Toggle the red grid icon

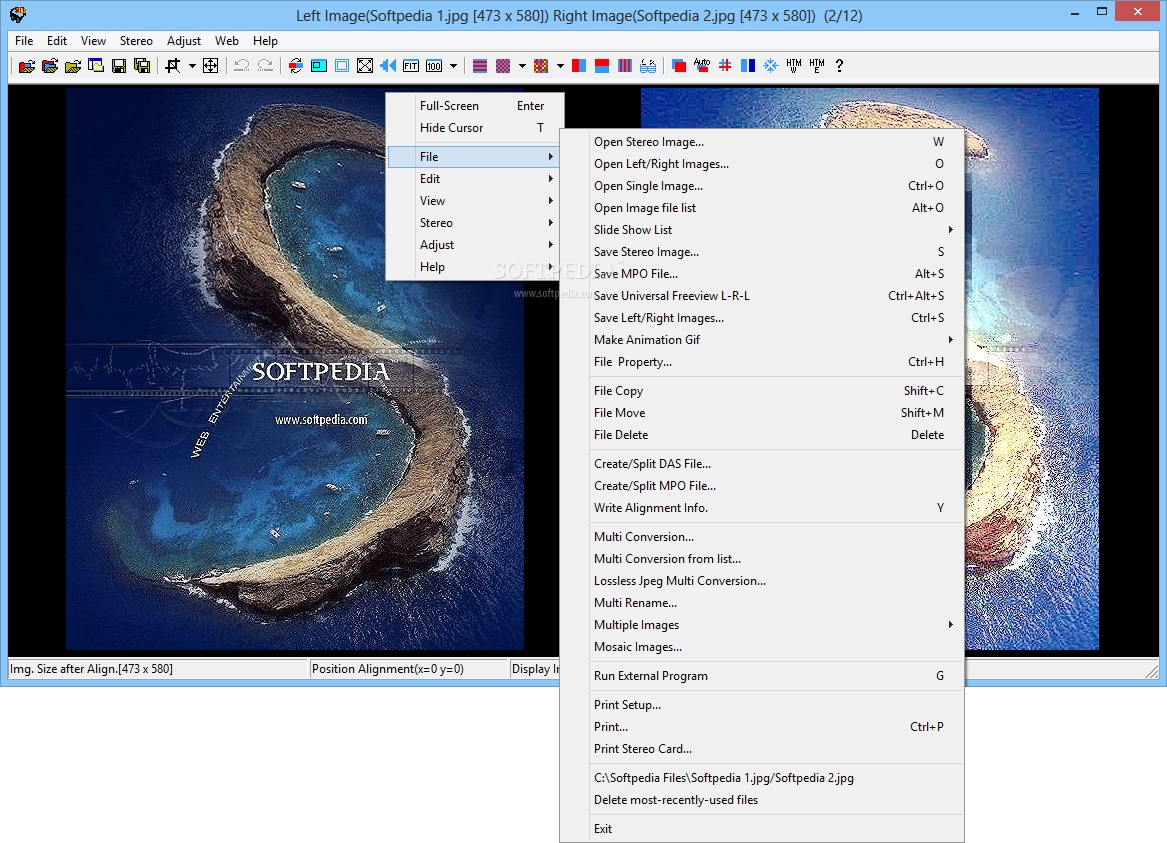coord(725,65)
